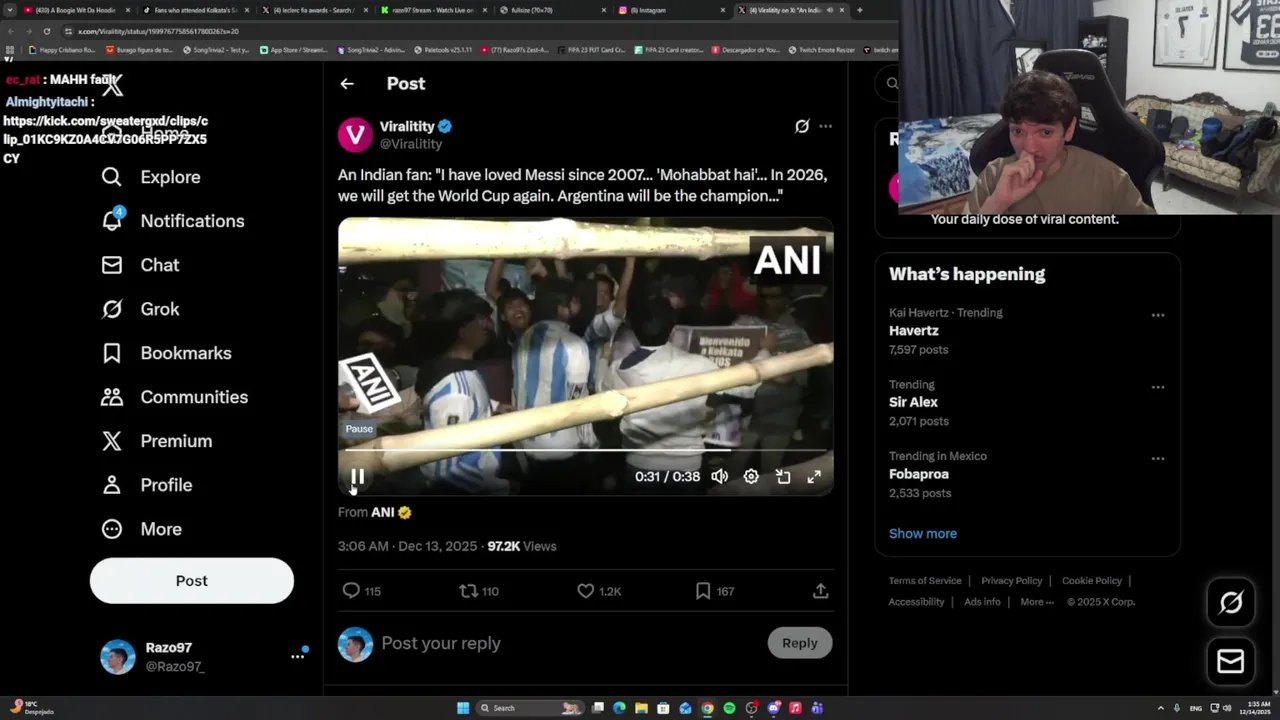Image resolution: width=1280 pixels, height=720 pixels.
Task: Open the floating Grok button
Action: pyautogui.click(x=1231, y=602)
